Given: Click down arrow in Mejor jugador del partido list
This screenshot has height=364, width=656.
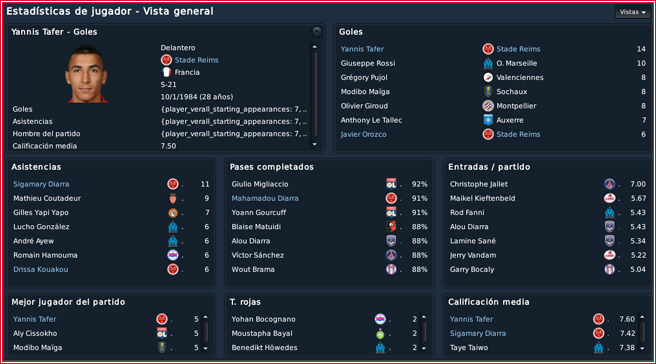Looking at the screenshot, I should (205, 348).
